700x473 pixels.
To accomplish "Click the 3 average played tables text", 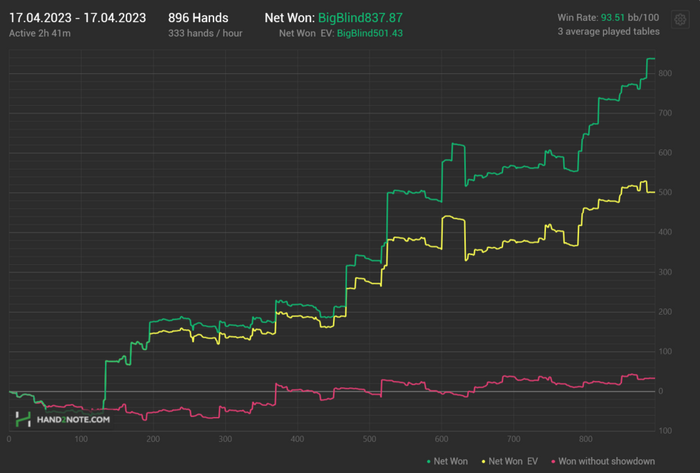I will (x=608, y=32).
